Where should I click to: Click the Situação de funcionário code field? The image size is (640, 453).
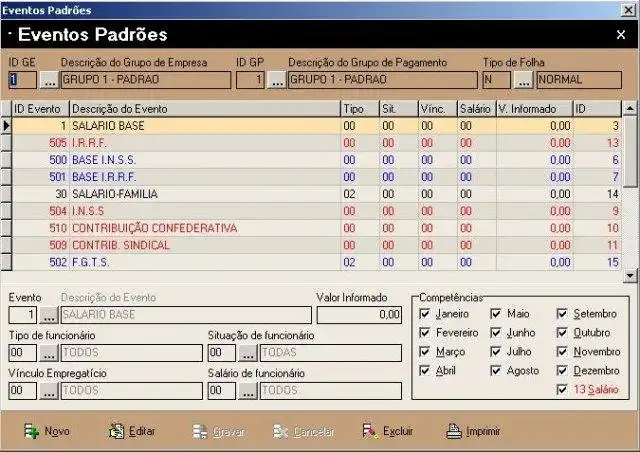click(x=222, y=353)
